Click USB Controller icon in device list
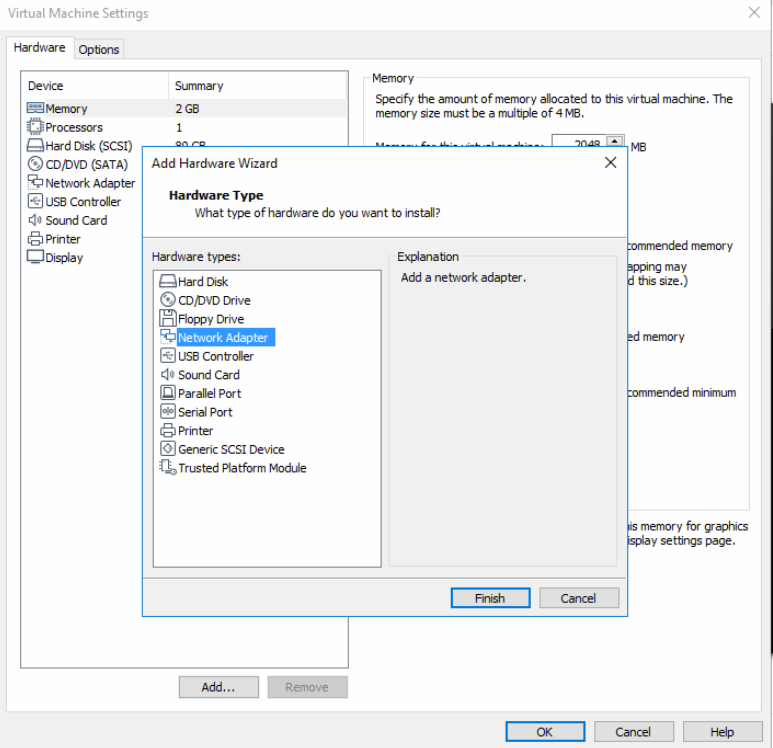Viewport: 773px width, 748px height. 35,201
